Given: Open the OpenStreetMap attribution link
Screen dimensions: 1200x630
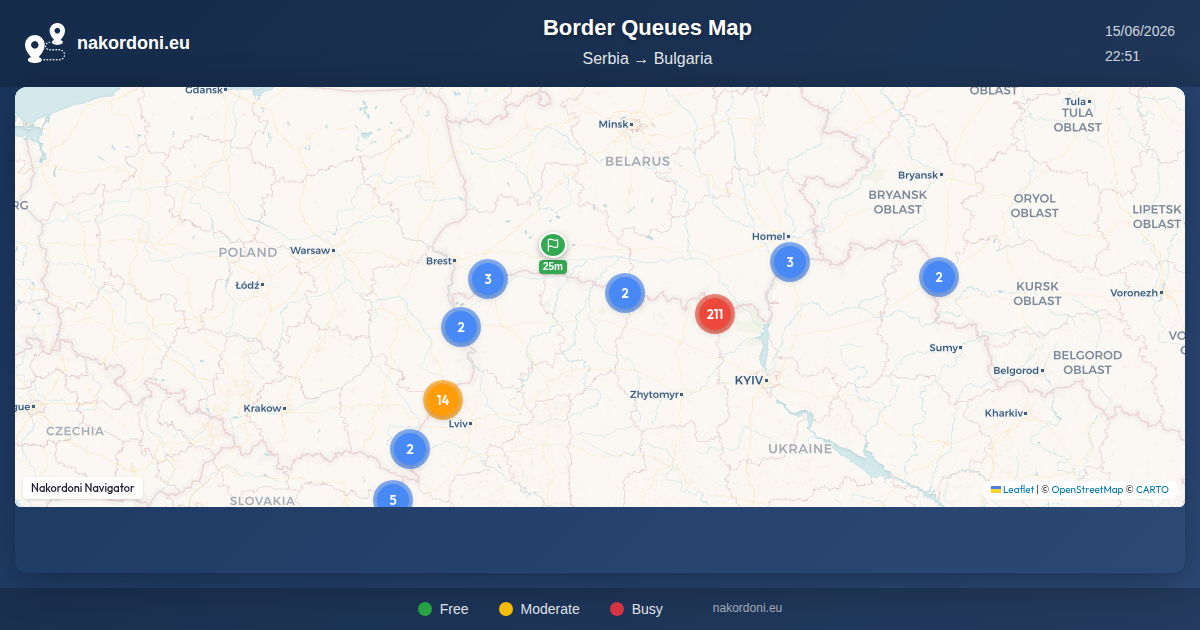Looking at the screenshot, I should click(x=1087, y=490).
